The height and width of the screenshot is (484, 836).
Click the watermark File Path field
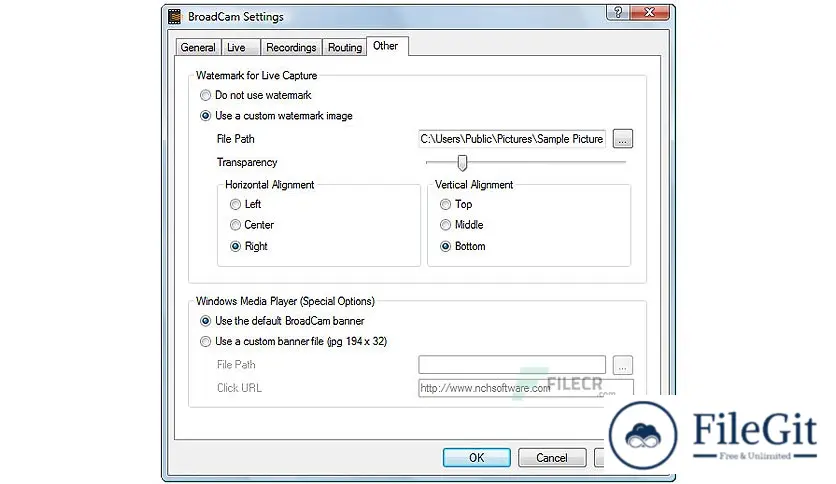512,139
